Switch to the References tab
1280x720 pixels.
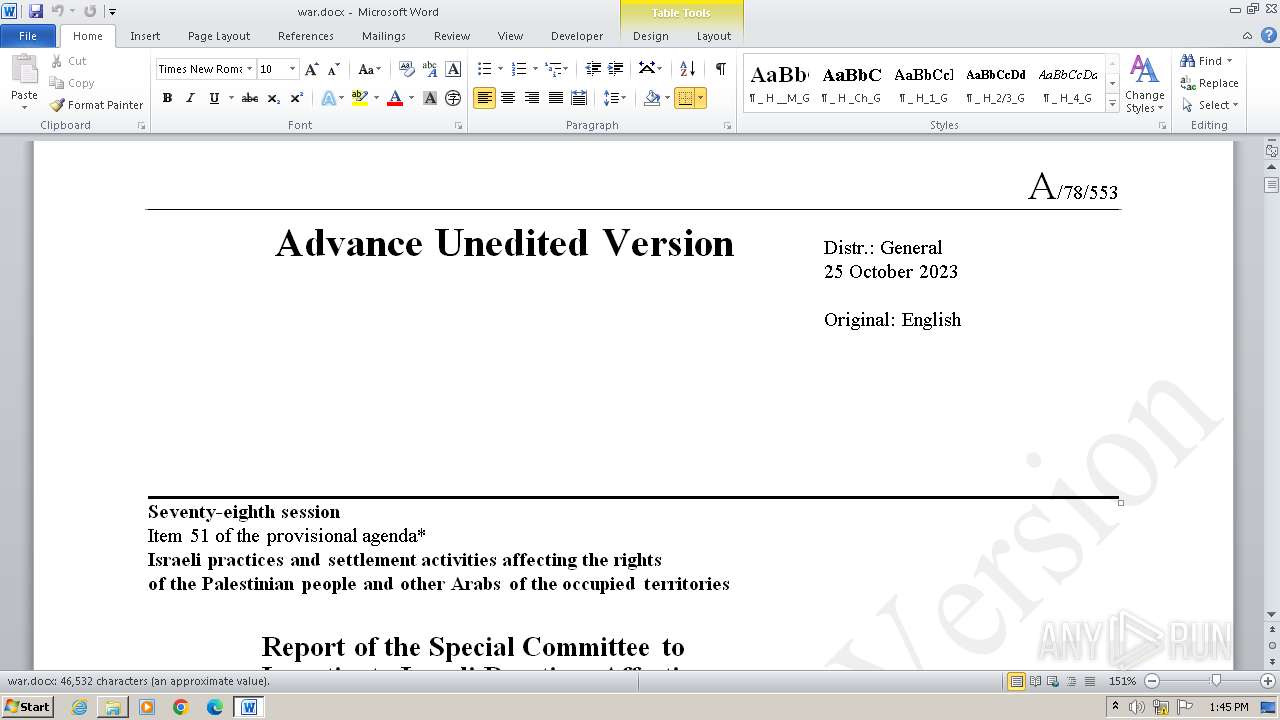[306, 36]
